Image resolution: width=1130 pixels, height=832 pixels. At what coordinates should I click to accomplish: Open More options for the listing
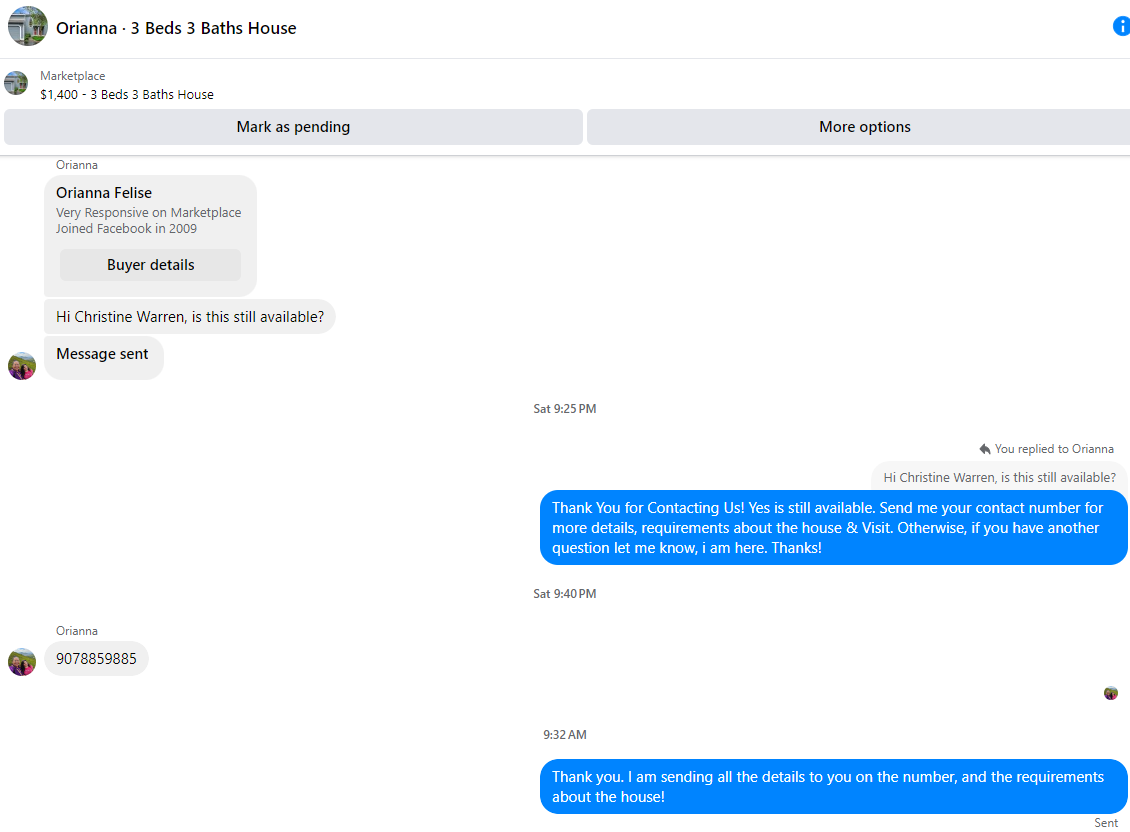click(x=858, y=127)
